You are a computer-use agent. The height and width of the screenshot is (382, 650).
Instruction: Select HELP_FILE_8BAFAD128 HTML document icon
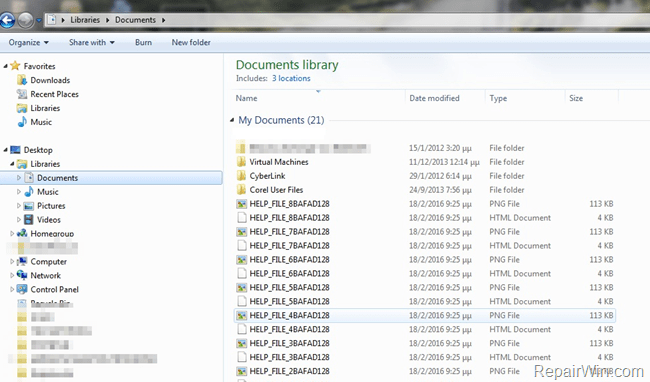(x=241, y=218)
